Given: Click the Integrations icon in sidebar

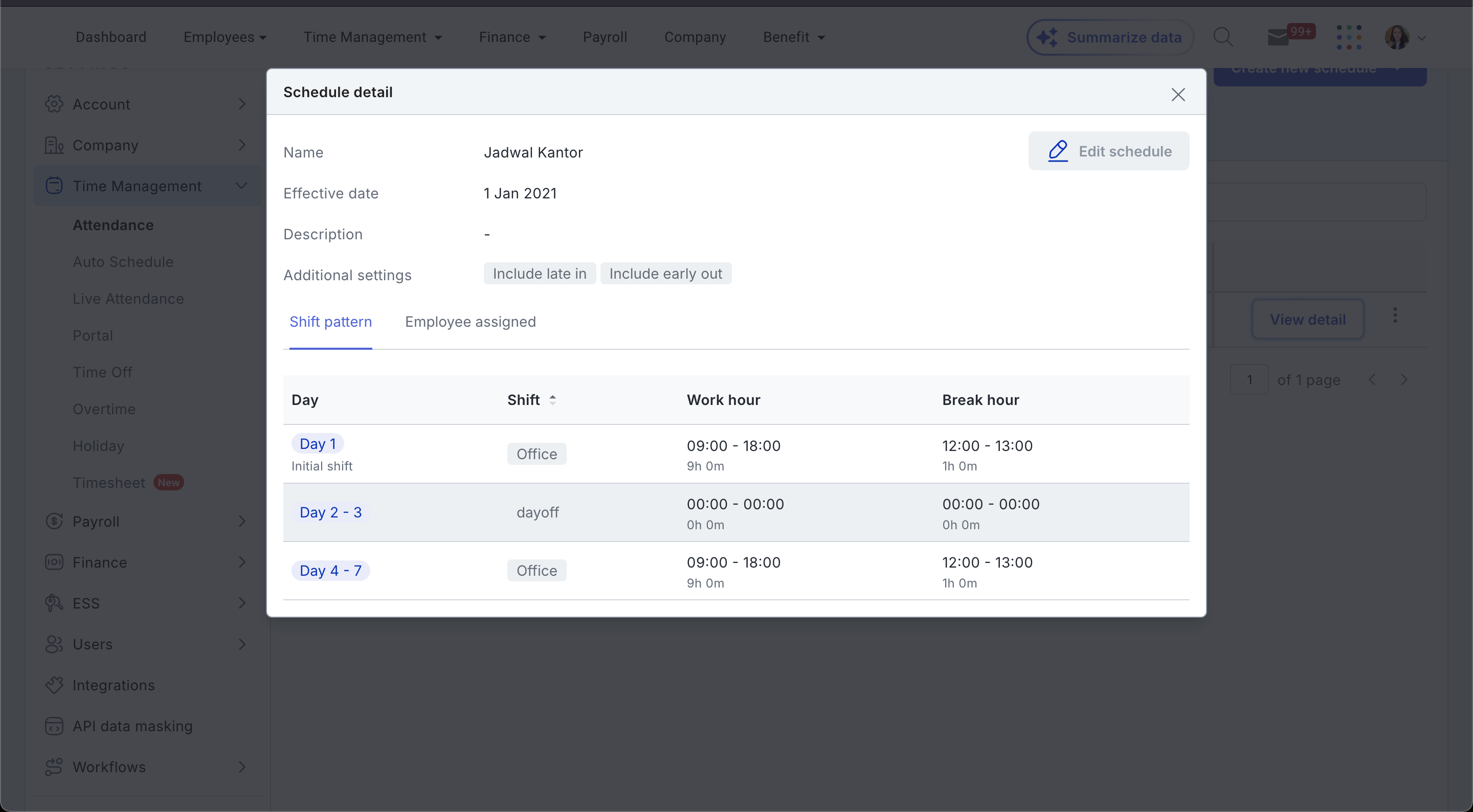Looking at the screenshot, I should click(54, 685).
